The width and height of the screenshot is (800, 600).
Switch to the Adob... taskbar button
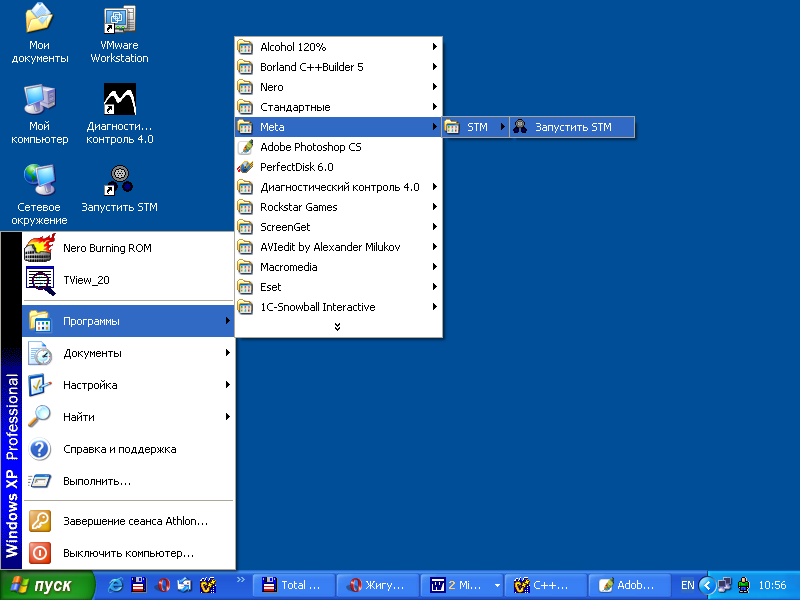[629, 585]
